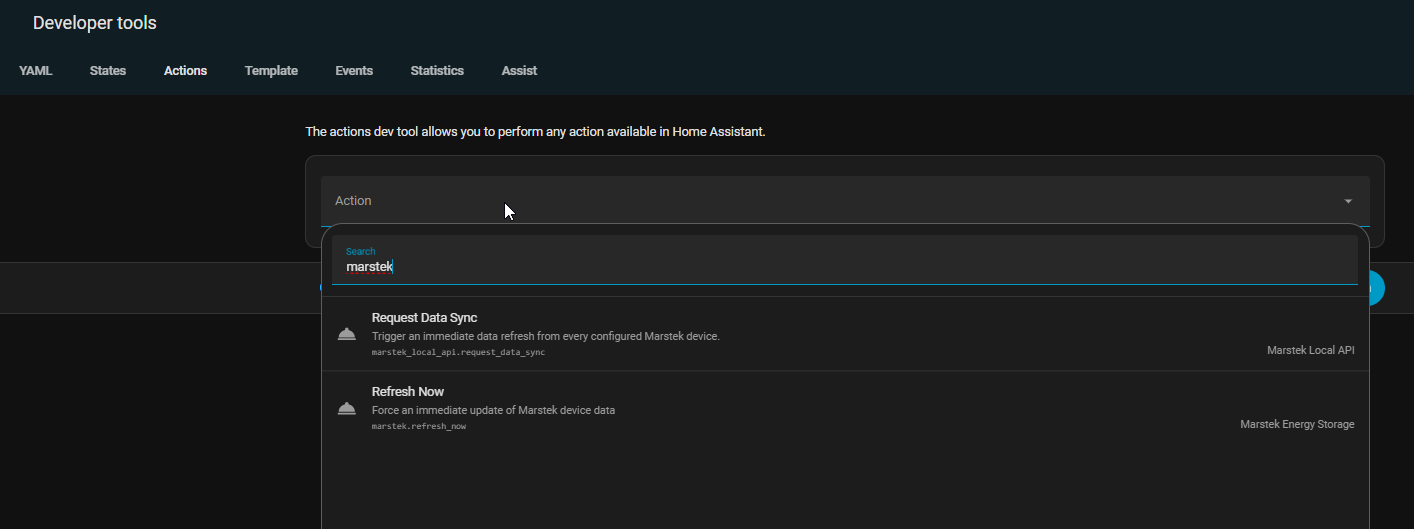Click the marstek.refresh_now action ID text

(x=419, y=427)
